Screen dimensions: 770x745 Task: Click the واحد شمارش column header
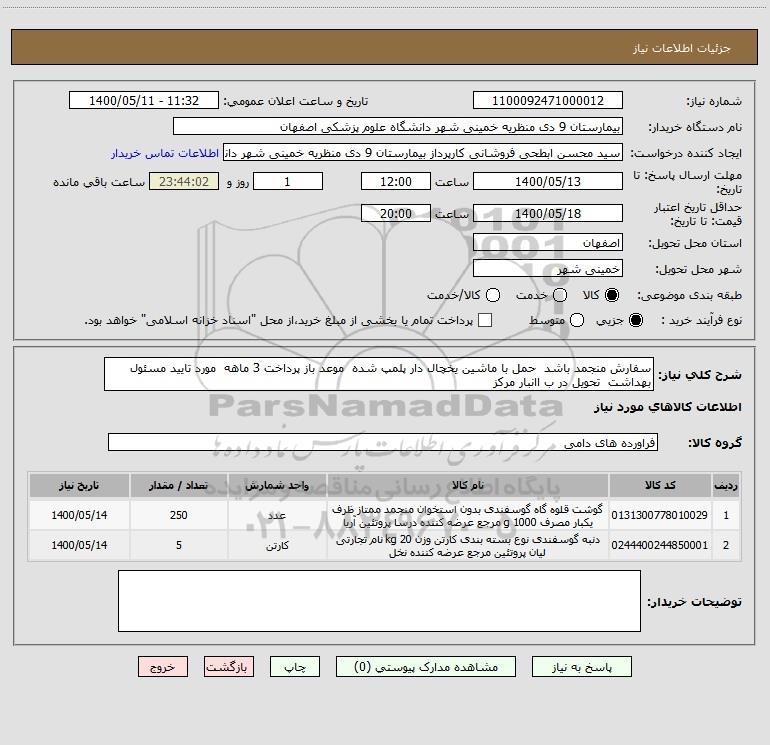pyautogui.click(x=277, y=485)
